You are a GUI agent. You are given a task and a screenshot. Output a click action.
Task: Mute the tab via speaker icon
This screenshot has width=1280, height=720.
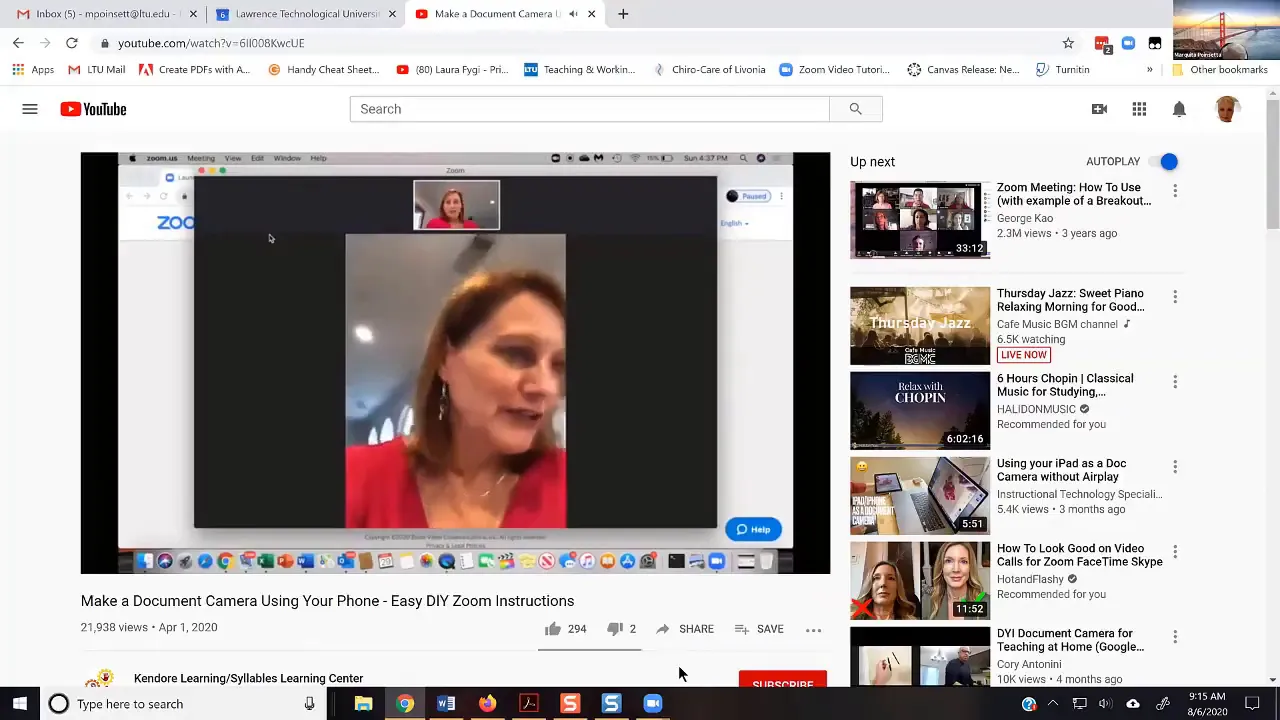point(573,14)
